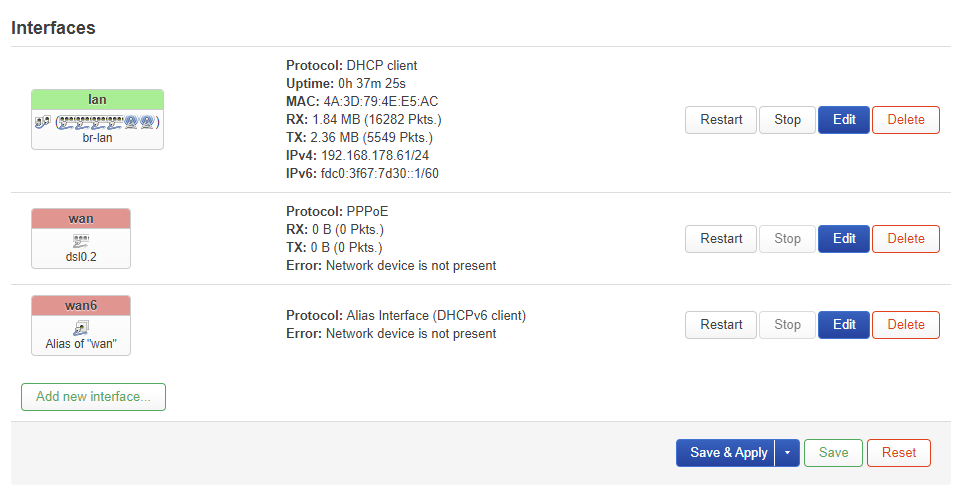This screenshot has width=959, height=495.
Task: Restart the wan6 alias interface
Action: 721,325
